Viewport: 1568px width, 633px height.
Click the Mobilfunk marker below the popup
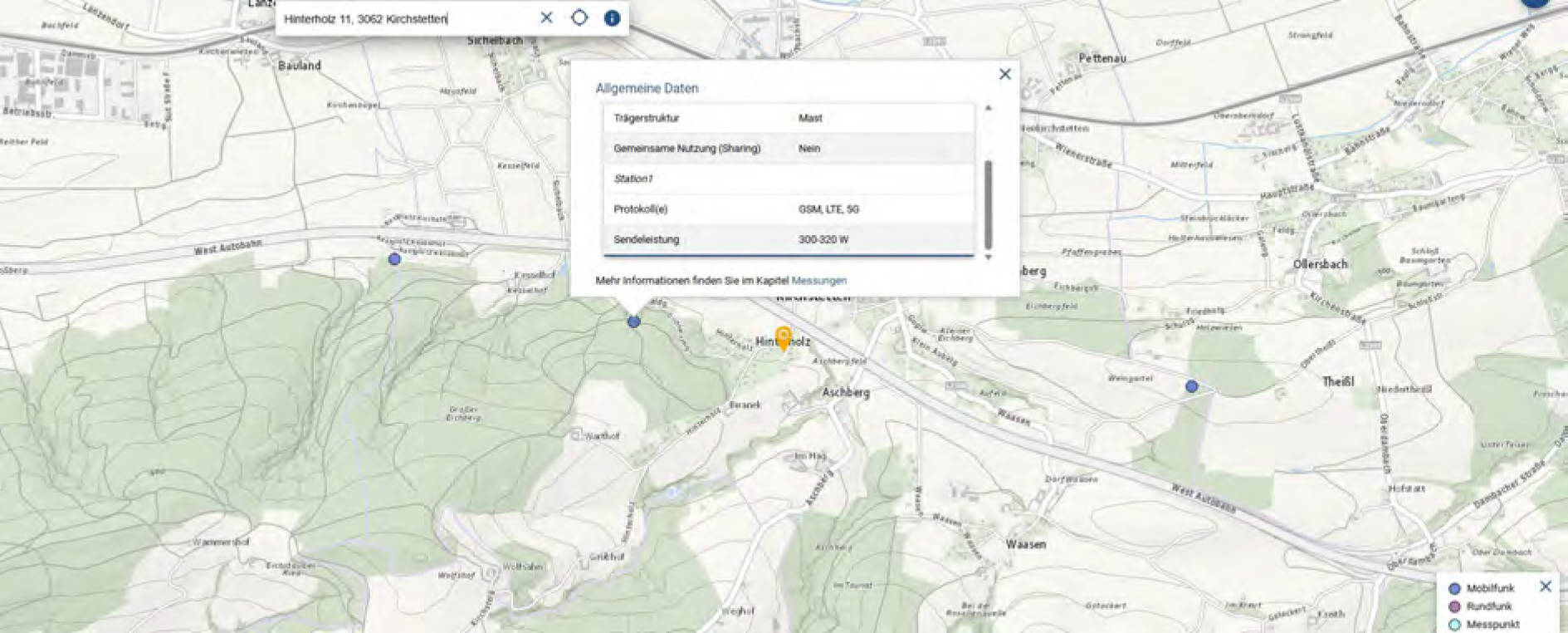(x=633, y=321)
